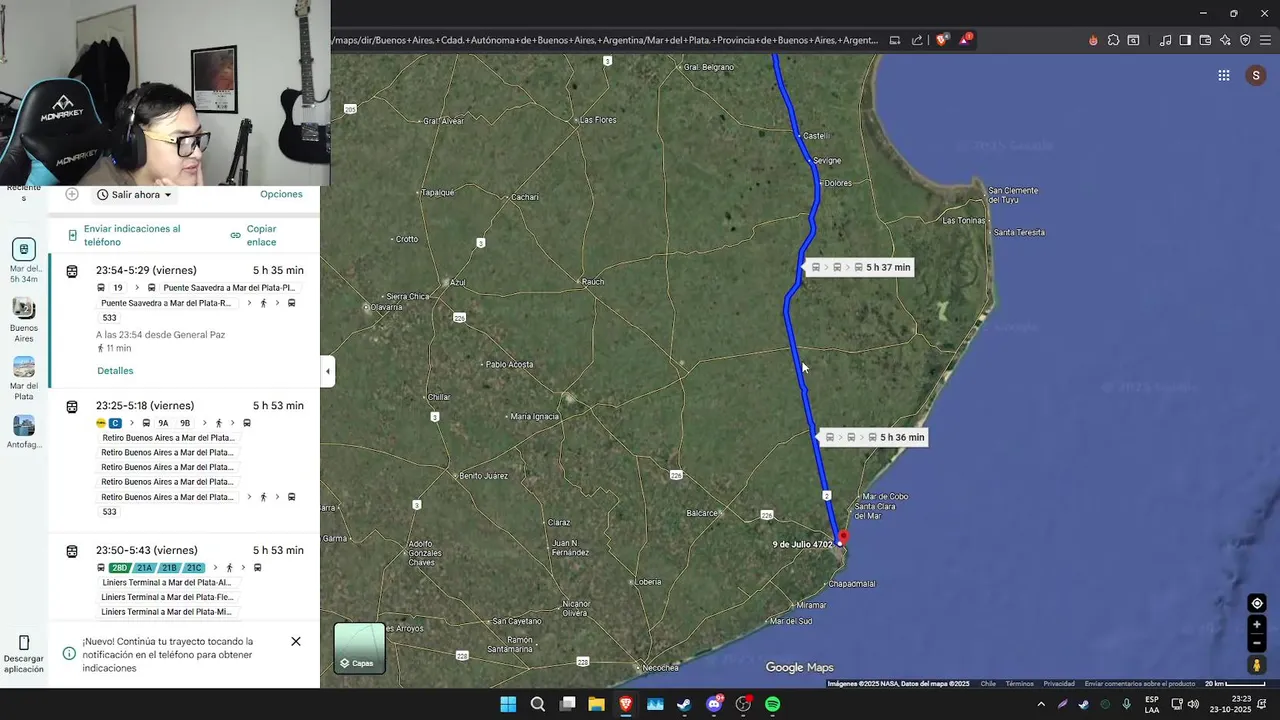1280x720 pixels.
Task: Open Windows Start menu
Action: (508, 704)
